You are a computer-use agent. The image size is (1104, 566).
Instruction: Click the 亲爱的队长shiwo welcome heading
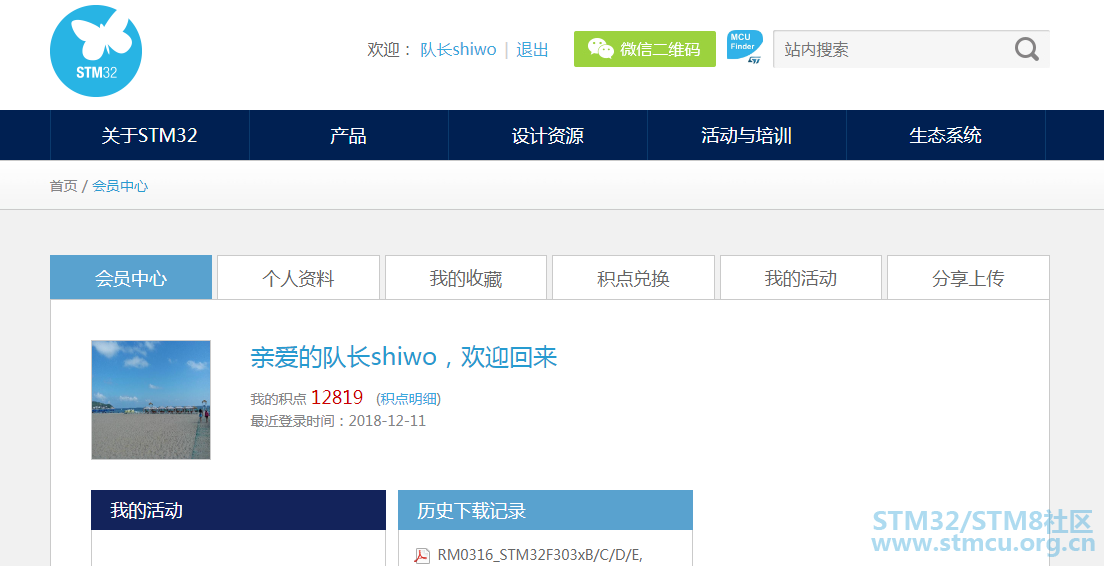click(404, 358)
